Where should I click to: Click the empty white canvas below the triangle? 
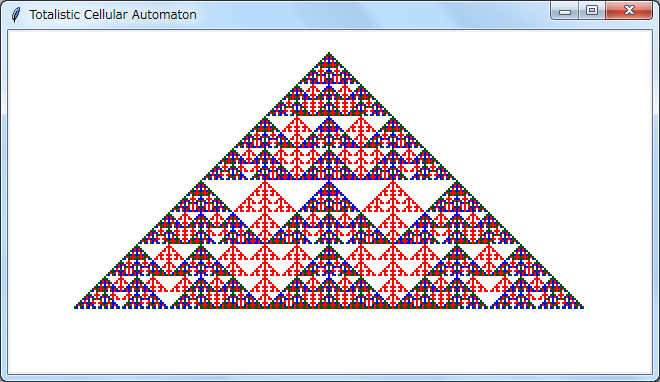[329, 341]
